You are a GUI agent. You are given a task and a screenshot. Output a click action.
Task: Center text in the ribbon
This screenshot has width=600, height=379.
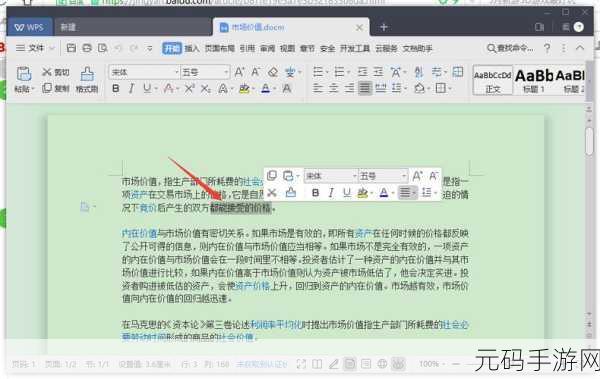(334, 88)
